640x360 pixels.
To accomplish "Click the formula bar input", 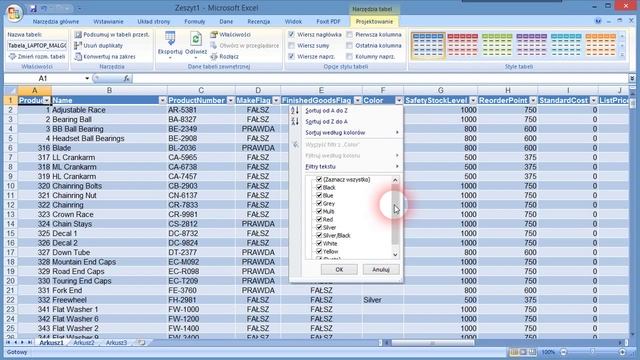I will coord(380,78).
